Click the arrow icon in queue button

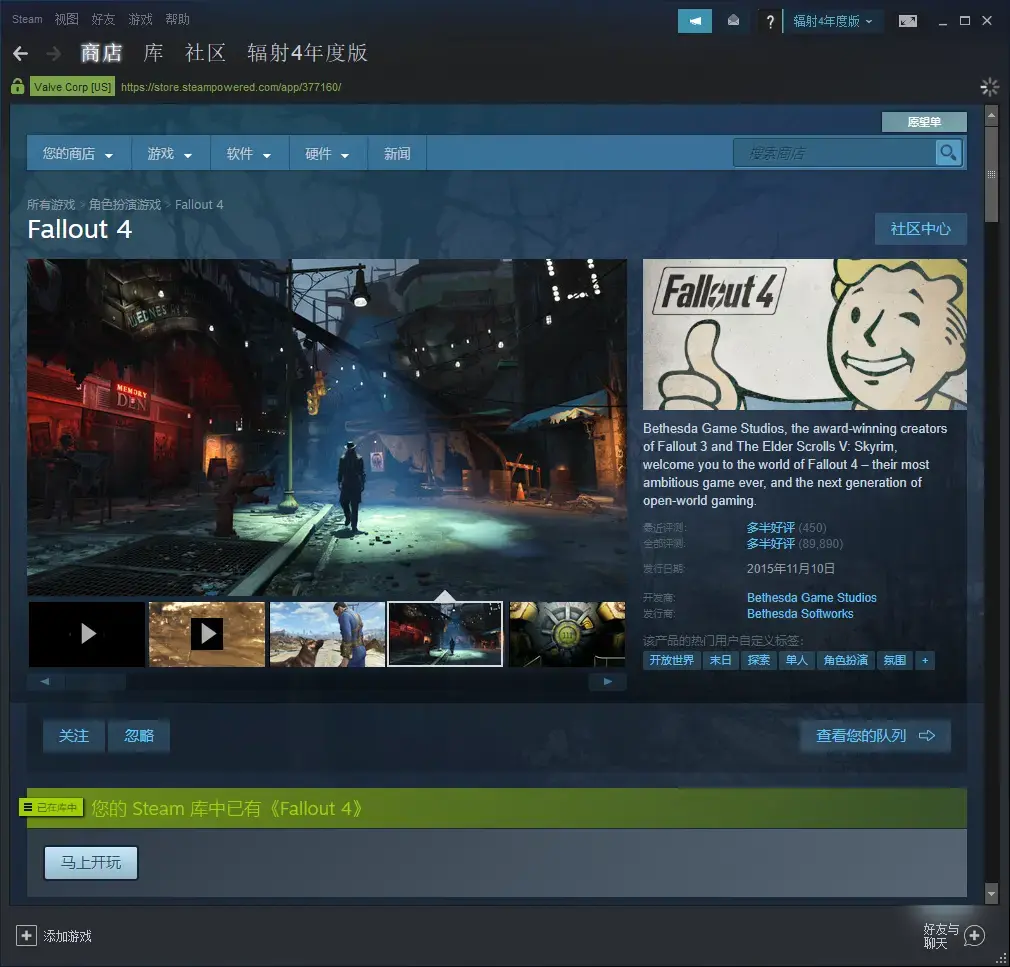[927, 735]
